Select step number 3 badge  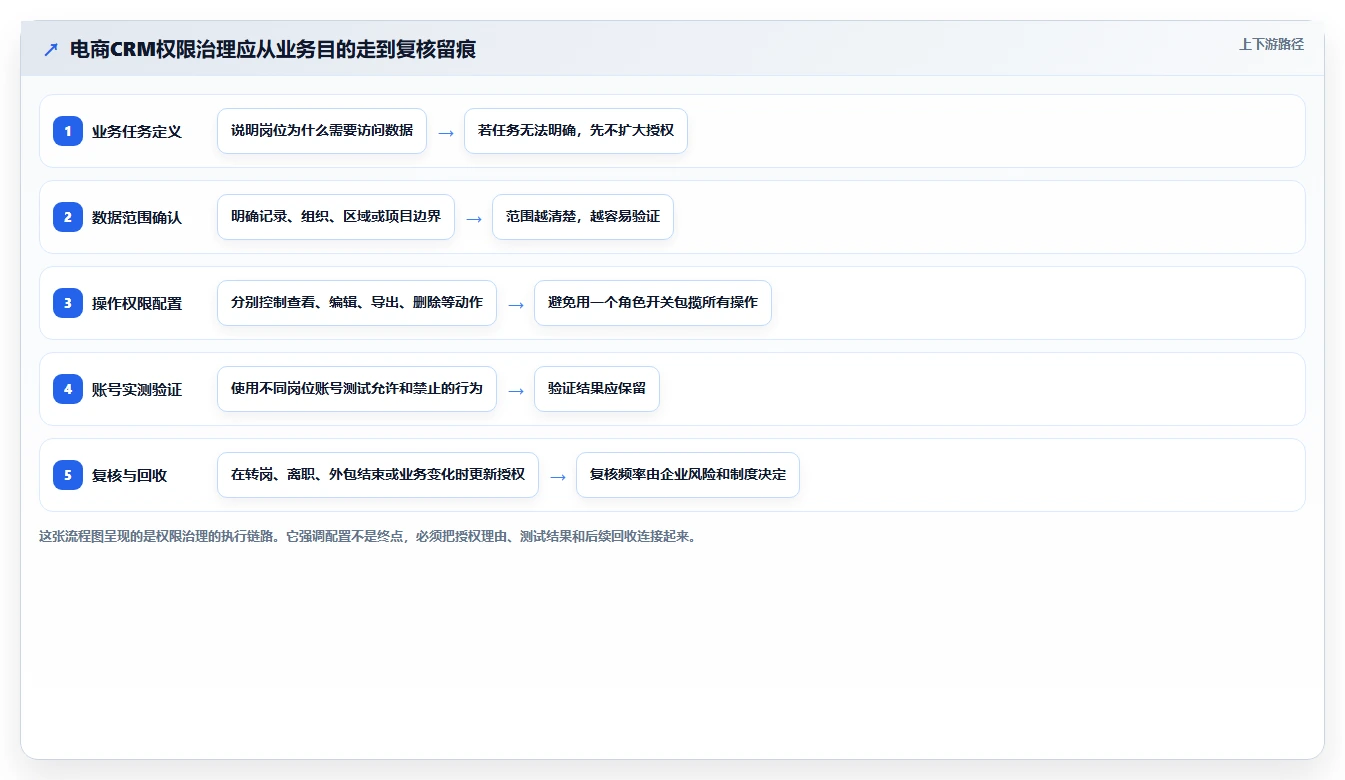[68, 302]
